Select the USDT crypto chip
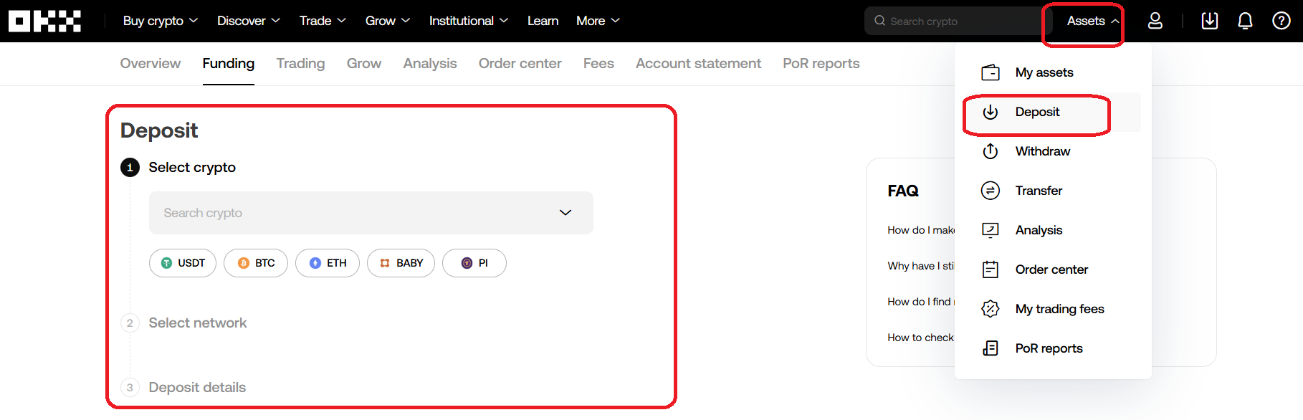 [183, 263]
